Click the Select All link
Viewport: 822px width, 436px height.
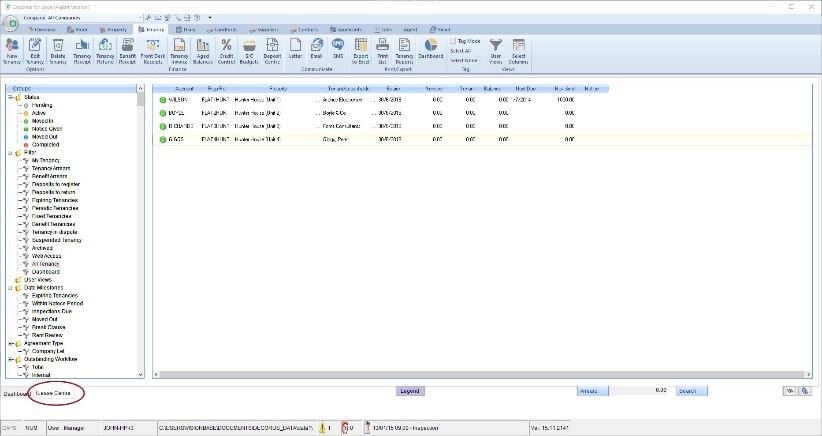click(x=461, y=50)
